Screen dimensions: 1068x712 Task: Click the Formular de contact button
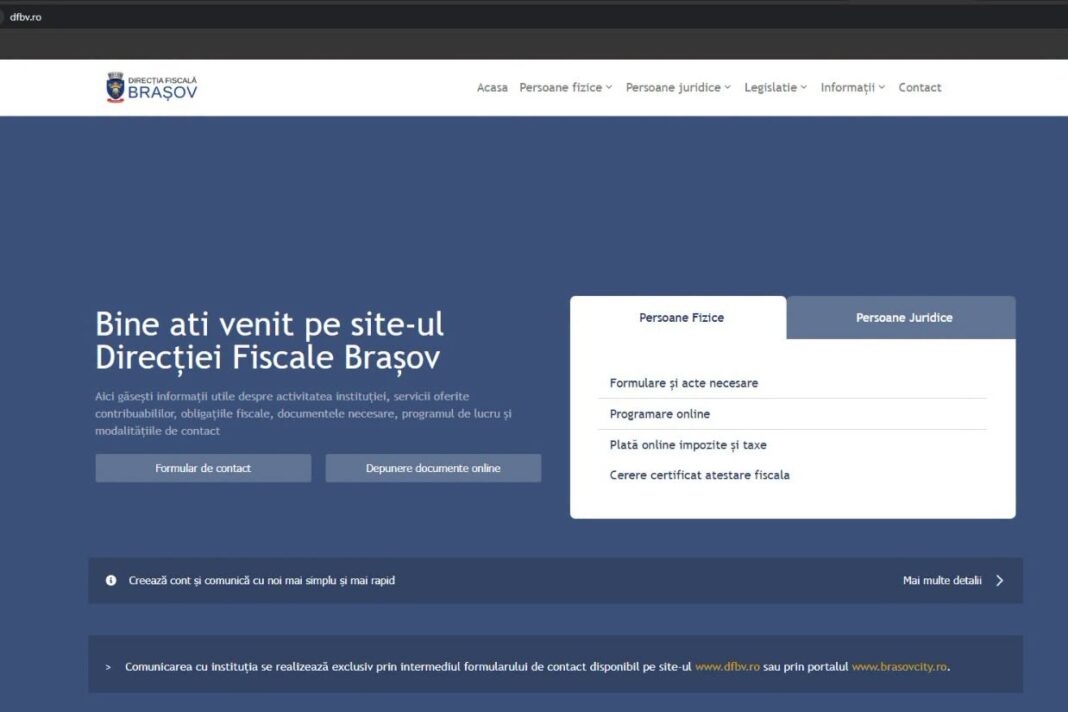tap(203, 468)
